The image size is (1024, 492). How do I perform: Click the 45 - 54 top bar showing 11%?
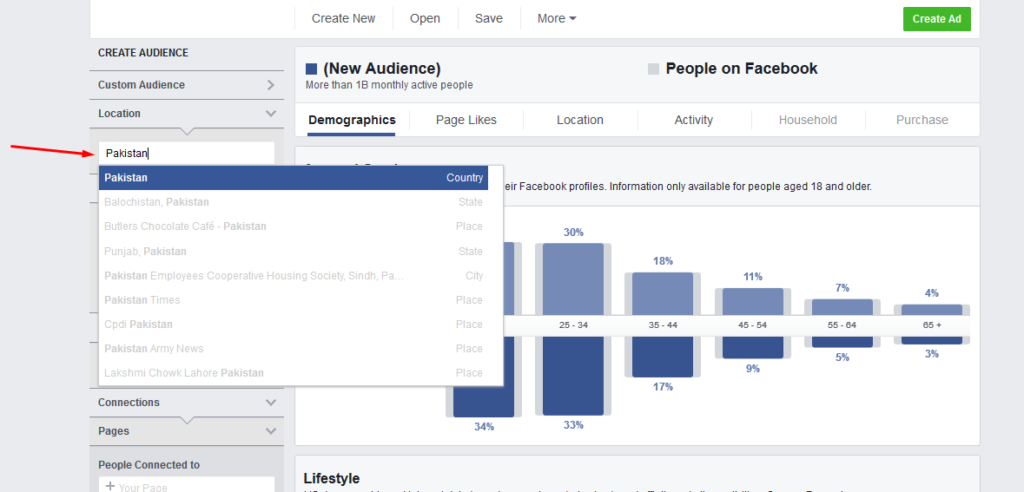pos(752,303)
